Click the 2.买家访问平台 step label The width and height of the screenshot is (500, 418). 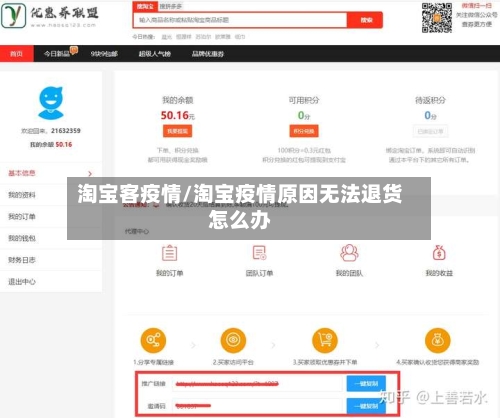(x=233, y=362)
